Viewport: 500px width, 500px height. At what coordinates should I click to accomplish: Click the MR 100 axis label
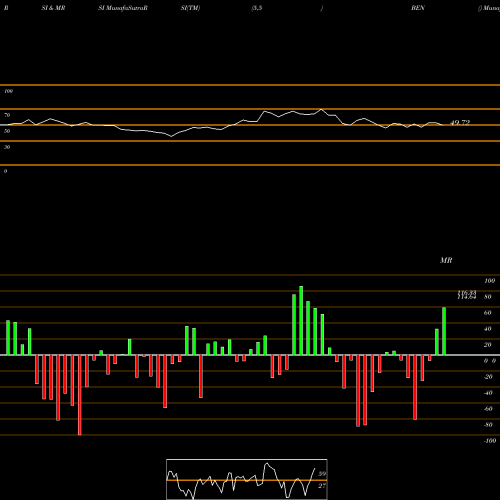click(490, 281)
